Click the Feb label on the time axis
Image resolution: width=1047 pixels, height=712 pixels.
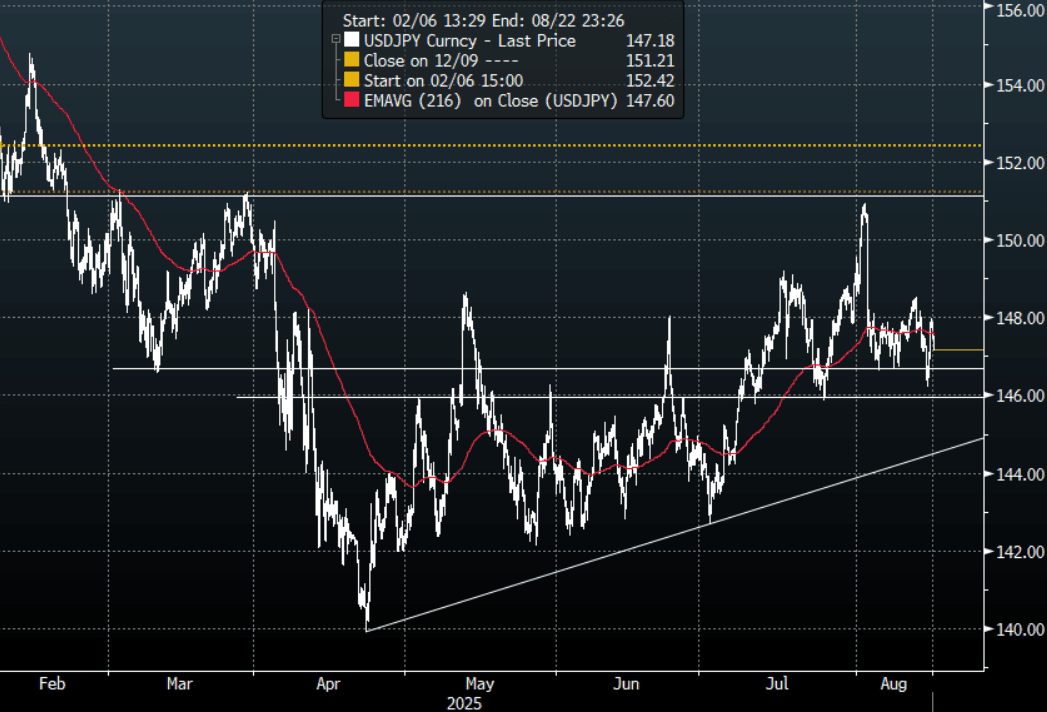[51, 684]
